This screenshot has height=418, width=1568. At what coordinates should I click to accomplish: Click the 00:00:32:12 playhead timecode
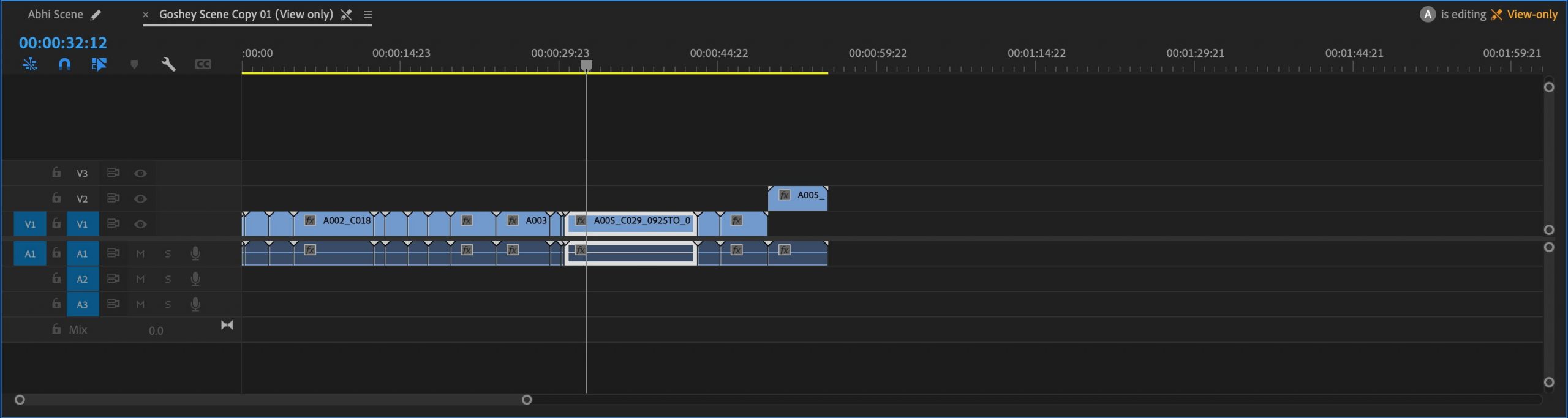[63, 43]
